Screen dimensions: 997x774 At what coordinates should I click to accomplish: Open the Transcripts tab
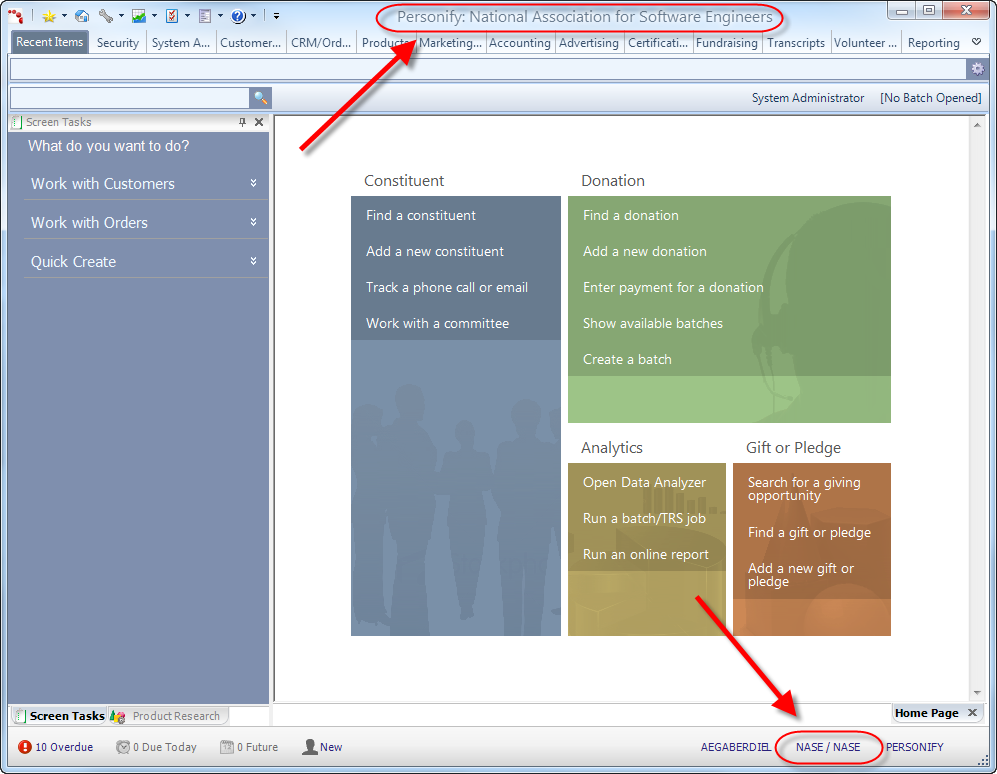[x=795, y=43]
